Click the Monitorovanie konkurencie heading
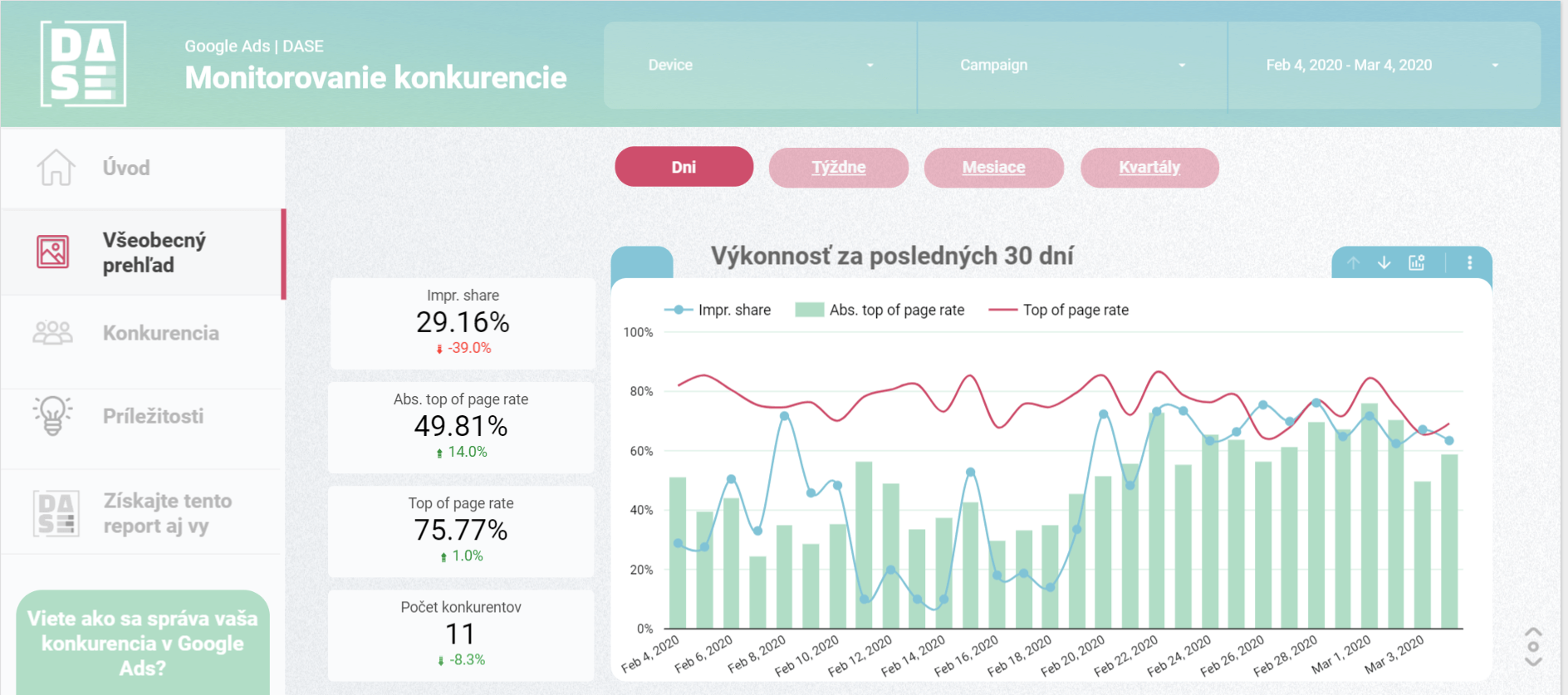Image resolution: width=1568 pixels, height=695 pixels. (x=375, y=77)
